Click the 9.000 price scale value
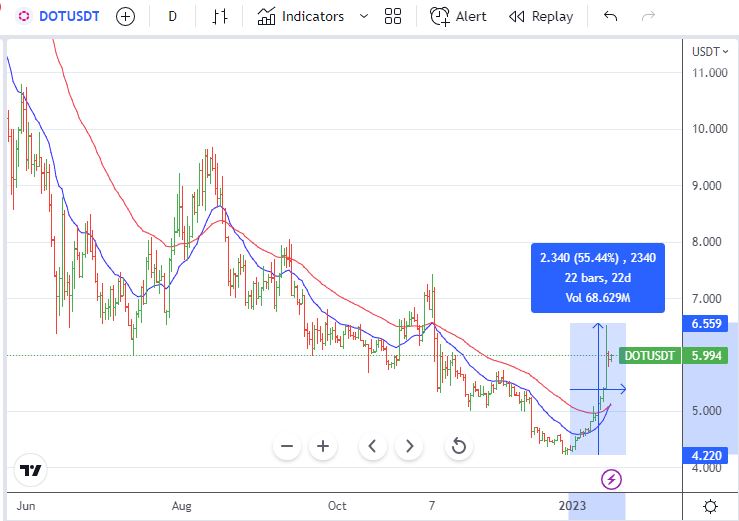Viewport: 739px width, 521px height. tap(707, 186)
